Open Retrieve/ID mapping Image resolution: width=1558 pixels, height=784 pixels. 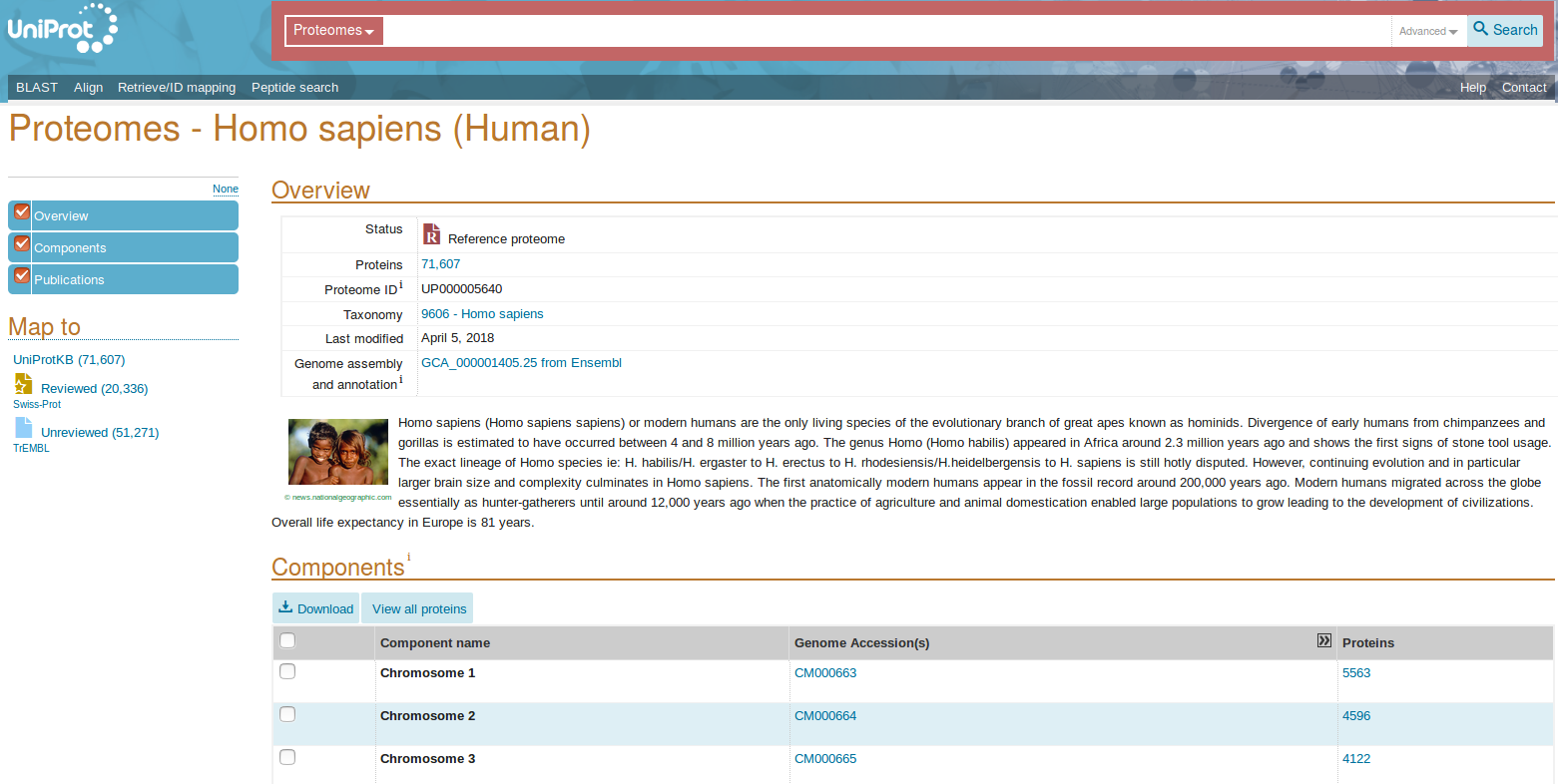[x=177, y=88]
